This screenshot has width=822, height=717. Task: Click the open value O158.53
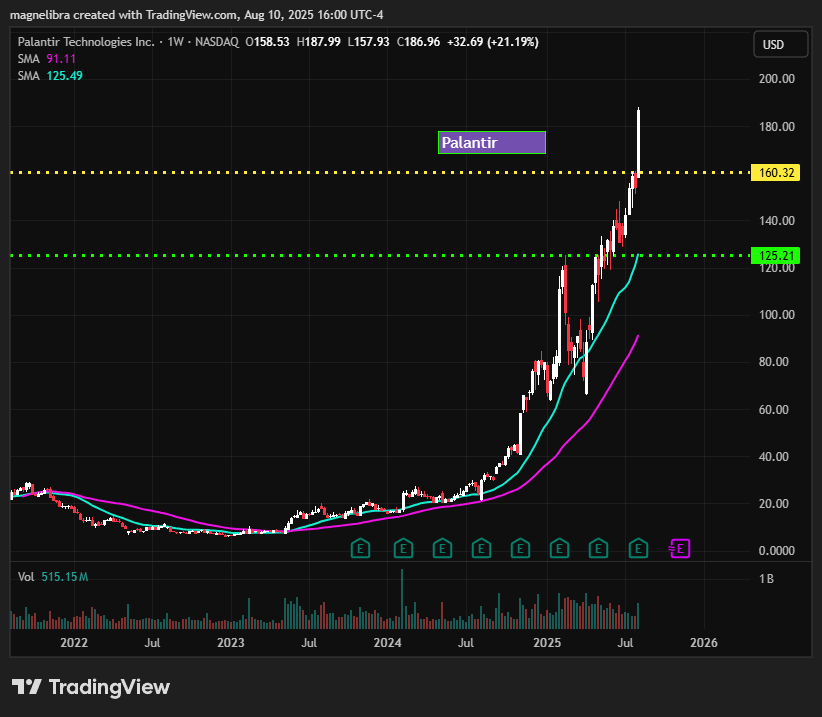point(267,42)
